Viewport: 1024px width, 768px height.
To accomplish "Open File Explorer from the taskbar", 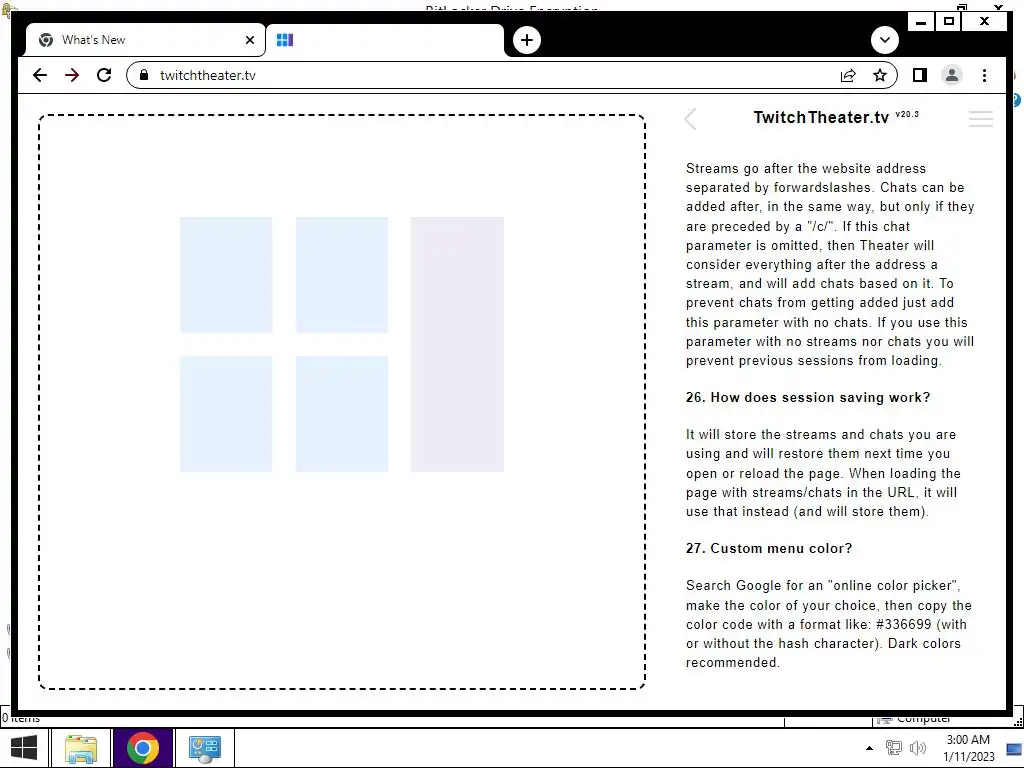I will pyautogui.click(x=81, y=748).
